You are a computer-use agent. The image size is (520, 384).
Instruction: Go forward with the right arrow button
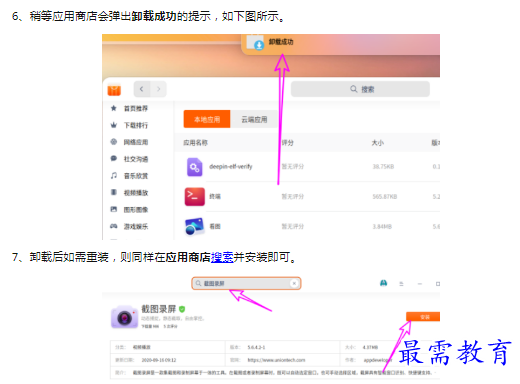point(158,89)
